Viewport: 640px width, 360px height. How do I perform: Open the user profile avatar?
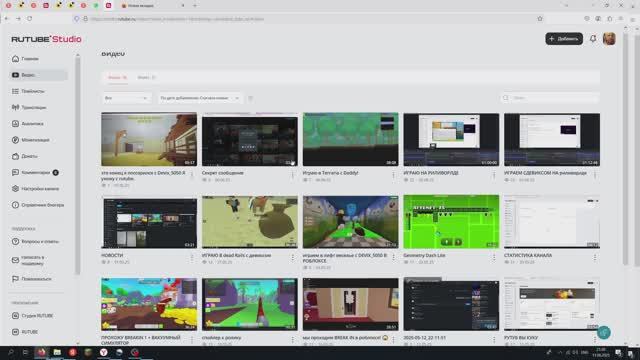609,39
